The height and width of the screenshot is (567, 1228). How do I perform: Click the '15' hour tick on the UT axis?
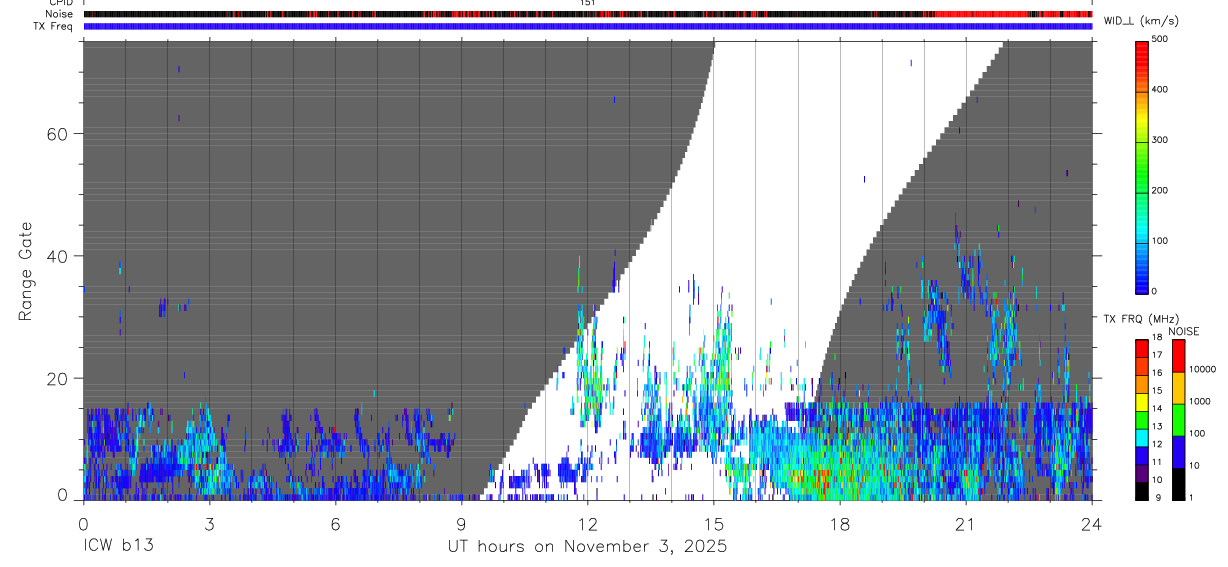[714, 524]
